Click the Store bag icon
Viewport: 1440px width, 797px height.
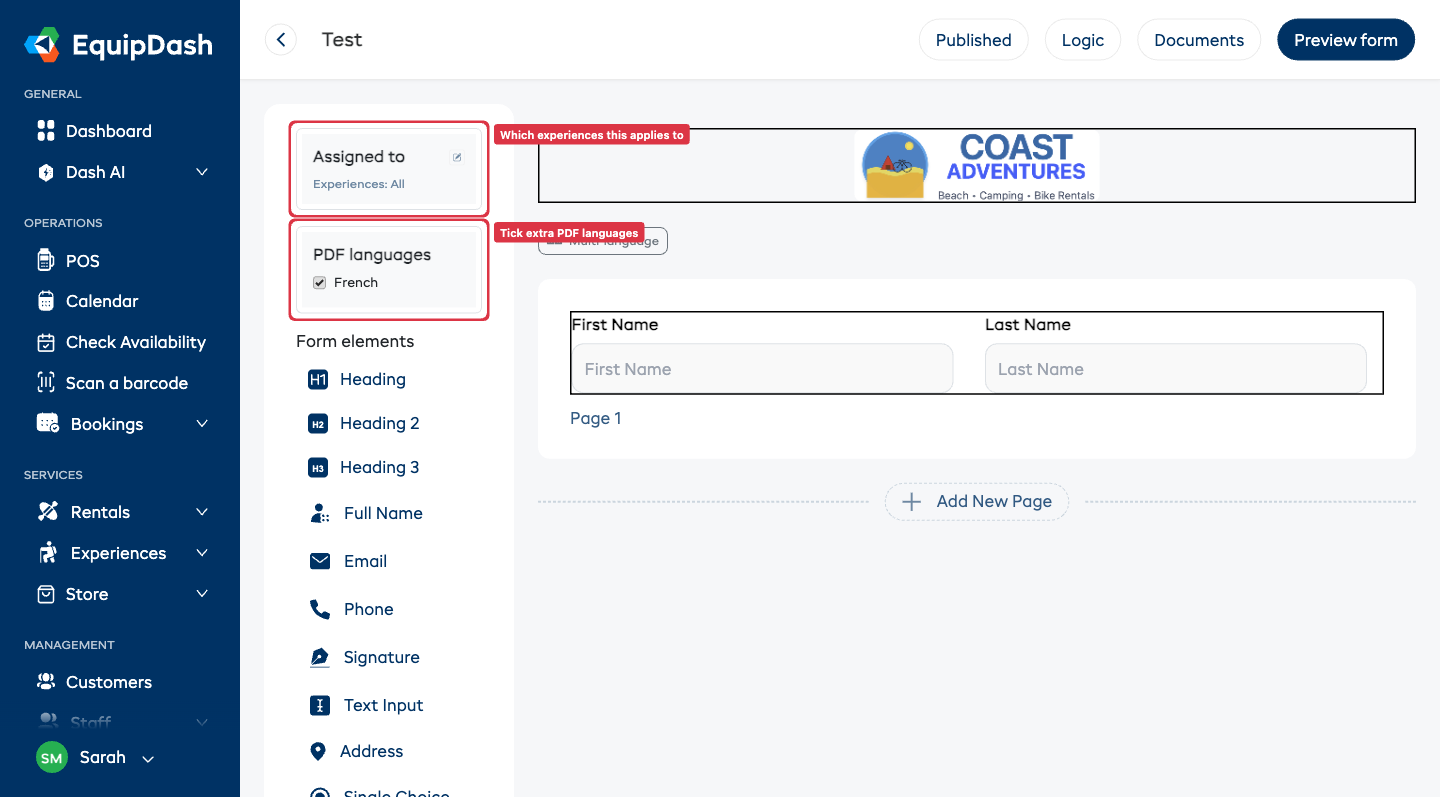coord(45,594)
